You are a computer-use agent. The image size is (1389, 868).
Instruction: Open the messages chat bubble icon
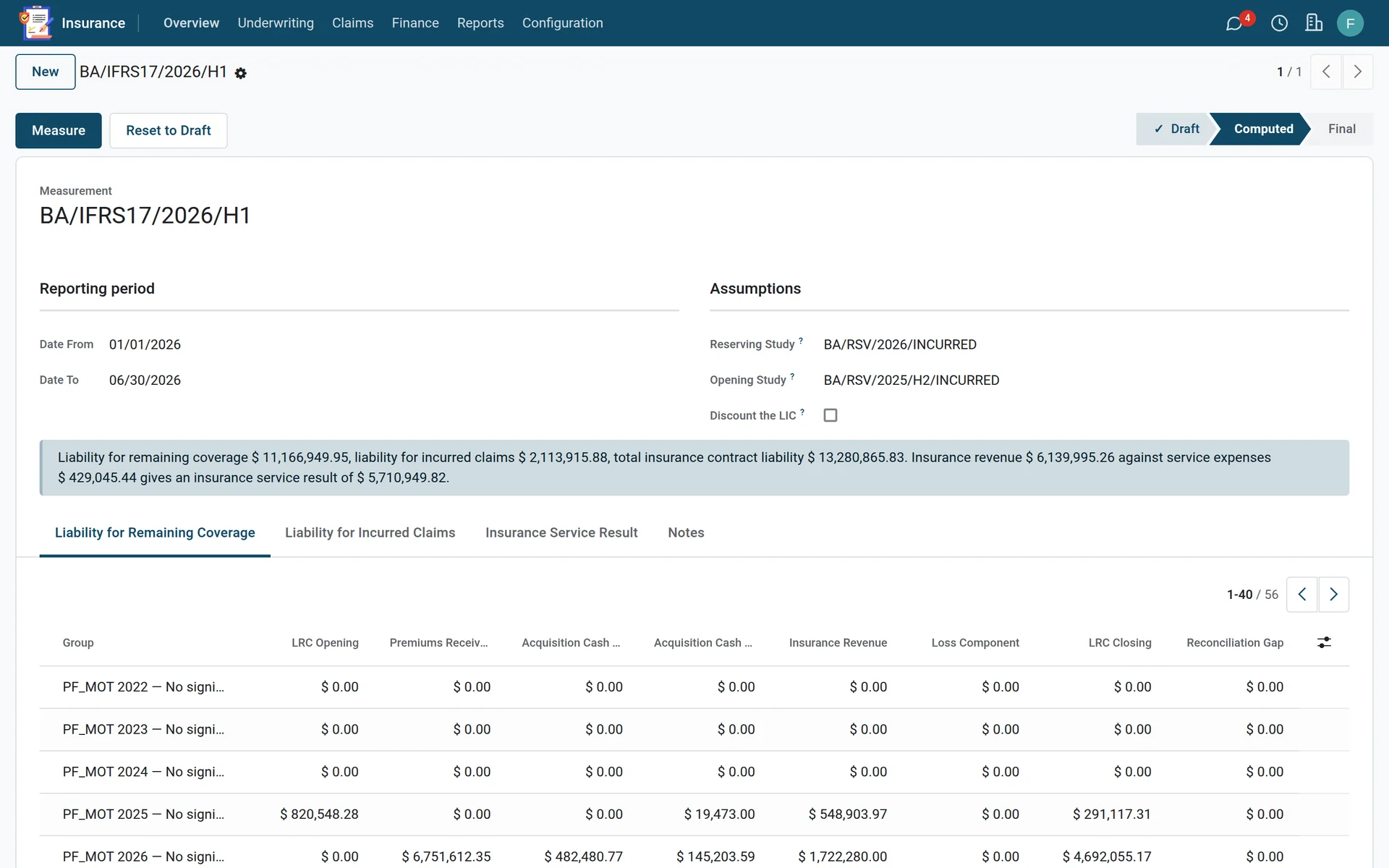pyautogui.click(x=1234, y=23)
